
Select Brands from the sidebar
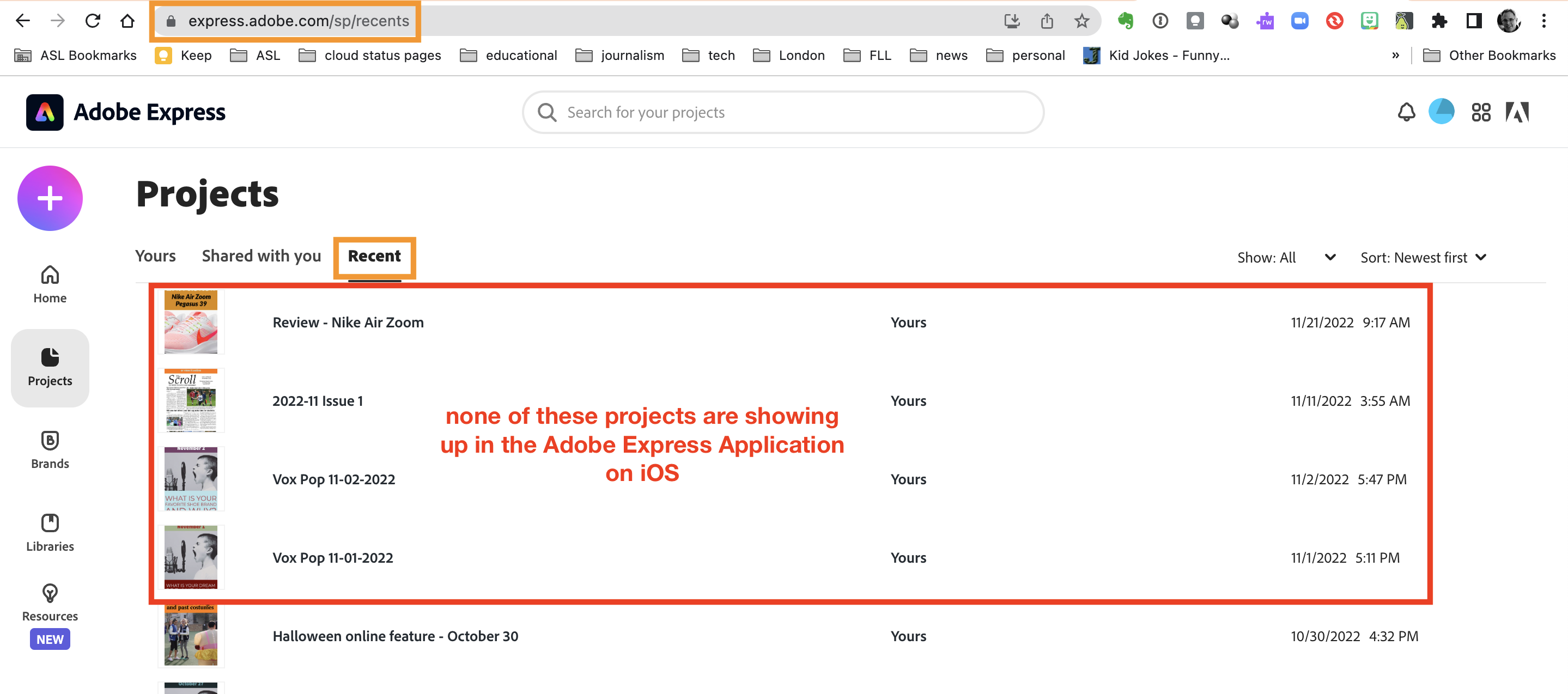(49, 450)
